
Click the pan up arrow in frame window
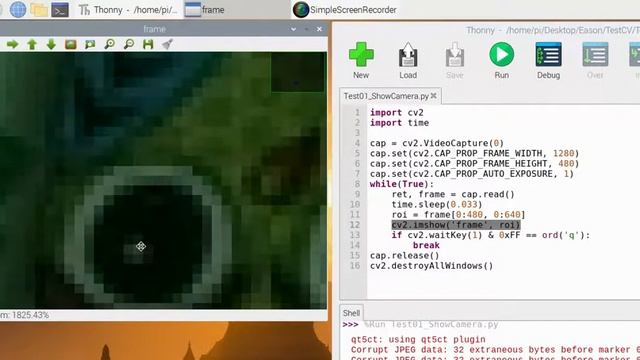point(32,44)
